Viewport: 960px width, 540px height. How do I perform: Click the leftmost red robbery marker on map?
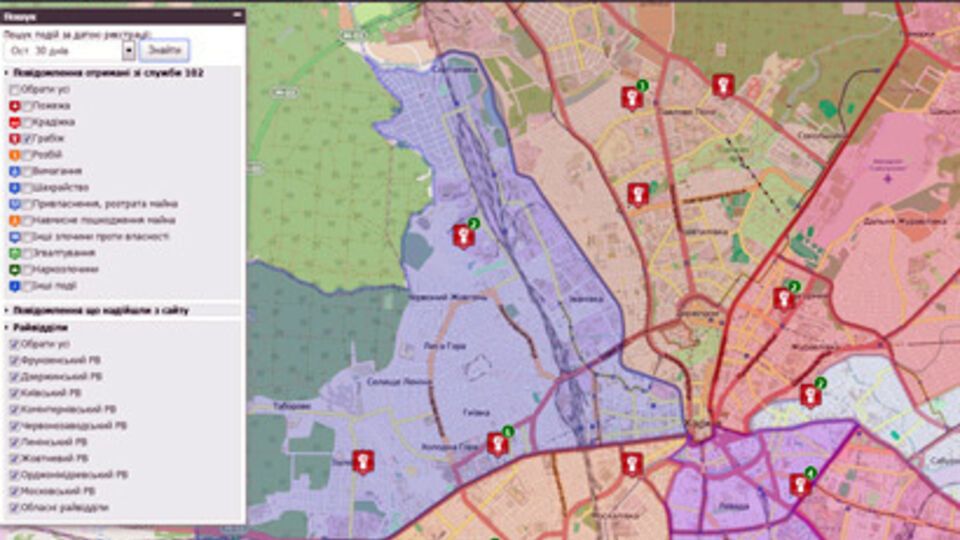point(363,462)
